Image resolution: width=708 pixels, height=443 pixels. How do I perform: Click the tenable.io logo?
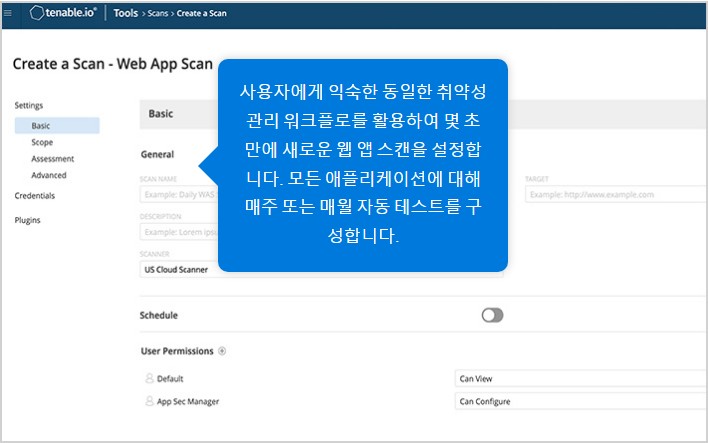point(63,13)
